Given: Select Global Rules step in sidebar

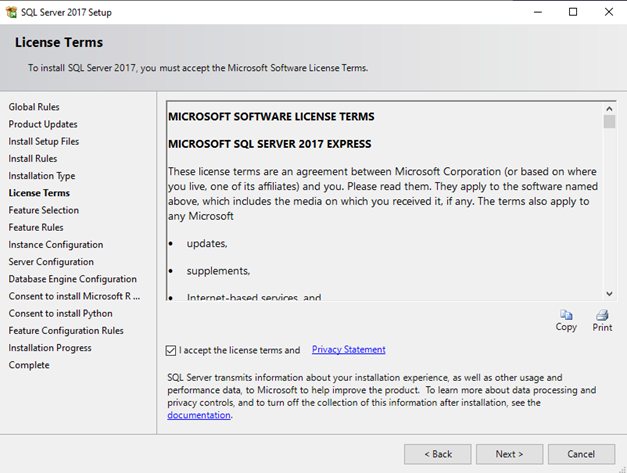Looking at the screenshot, I should pyautogui.click(x=35, y=107).
